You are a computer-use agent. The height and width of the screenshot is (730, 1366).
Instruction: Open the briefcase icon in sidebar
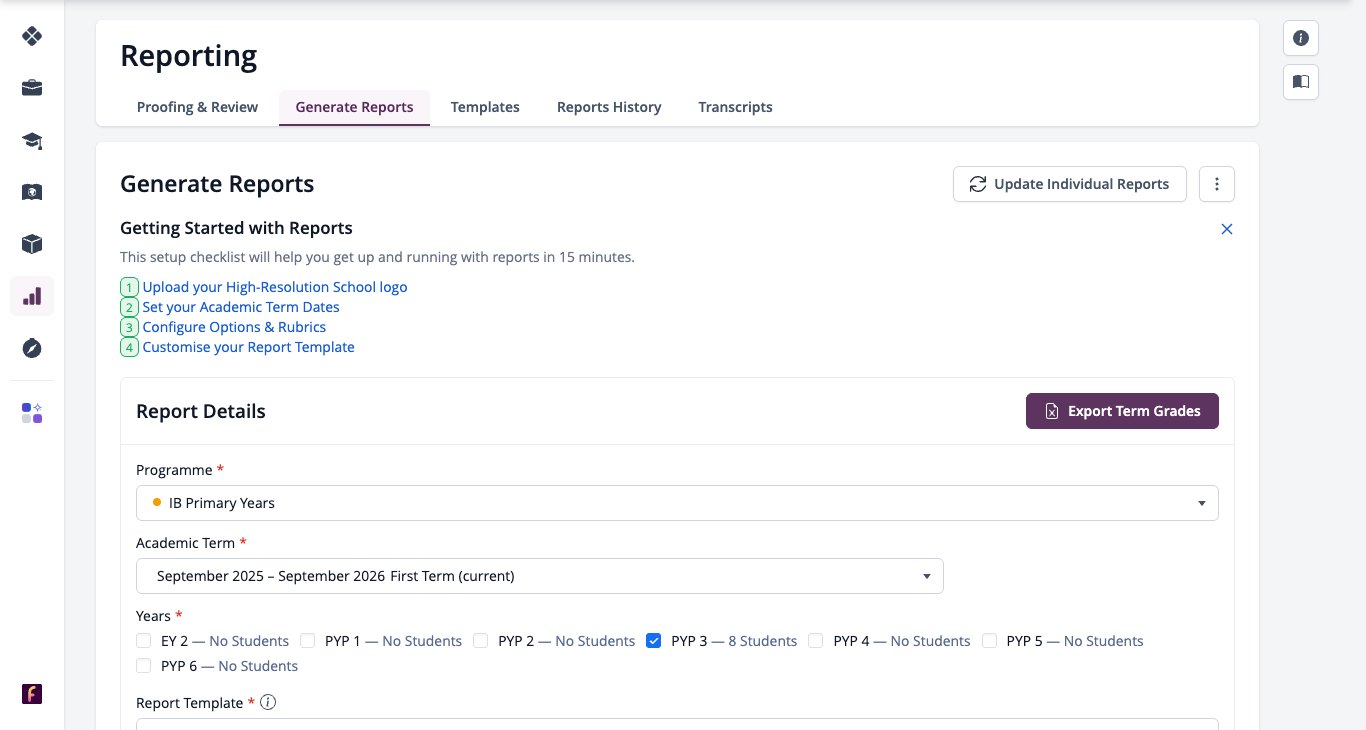(32, 88)
